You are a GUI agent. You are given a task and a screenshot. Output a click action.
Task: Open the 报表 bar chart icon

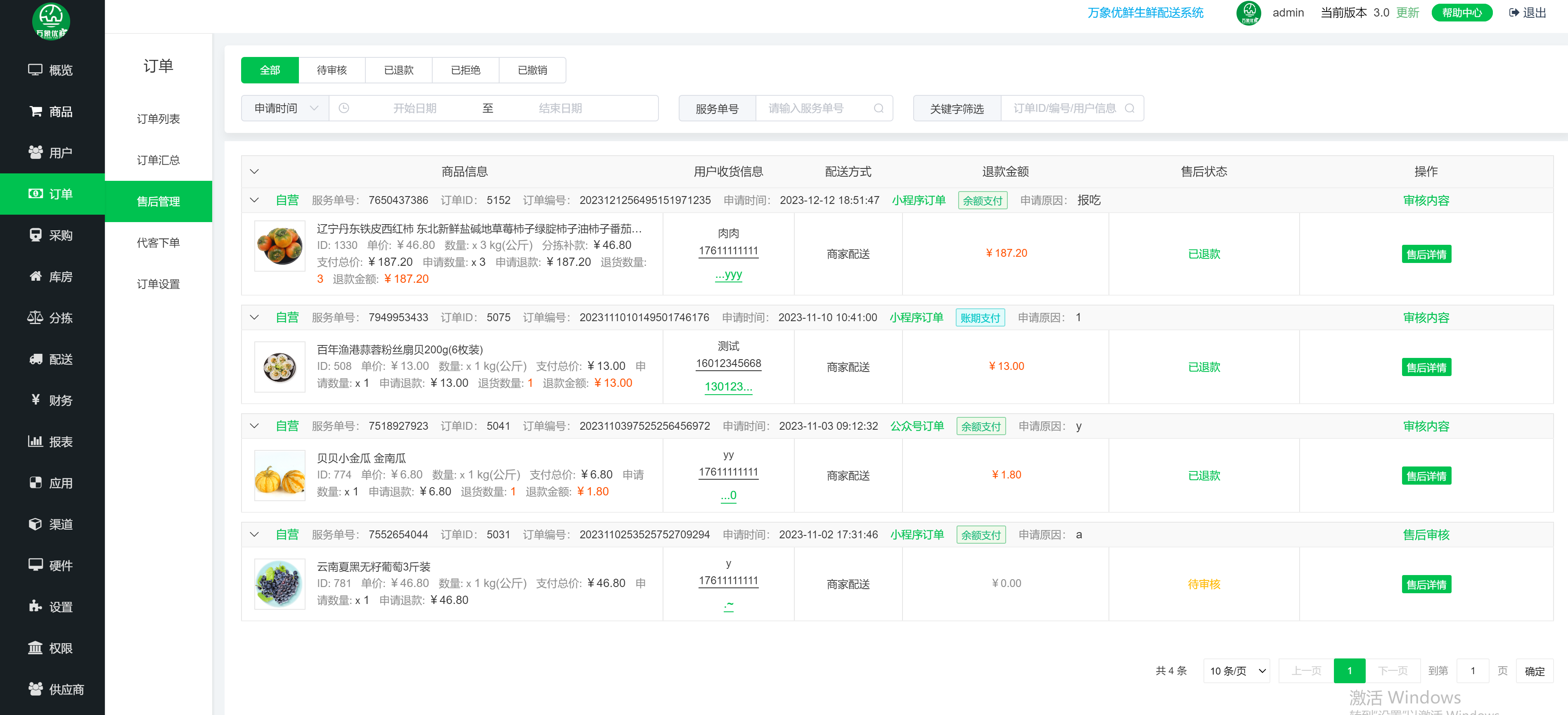(x=36, y=441)
